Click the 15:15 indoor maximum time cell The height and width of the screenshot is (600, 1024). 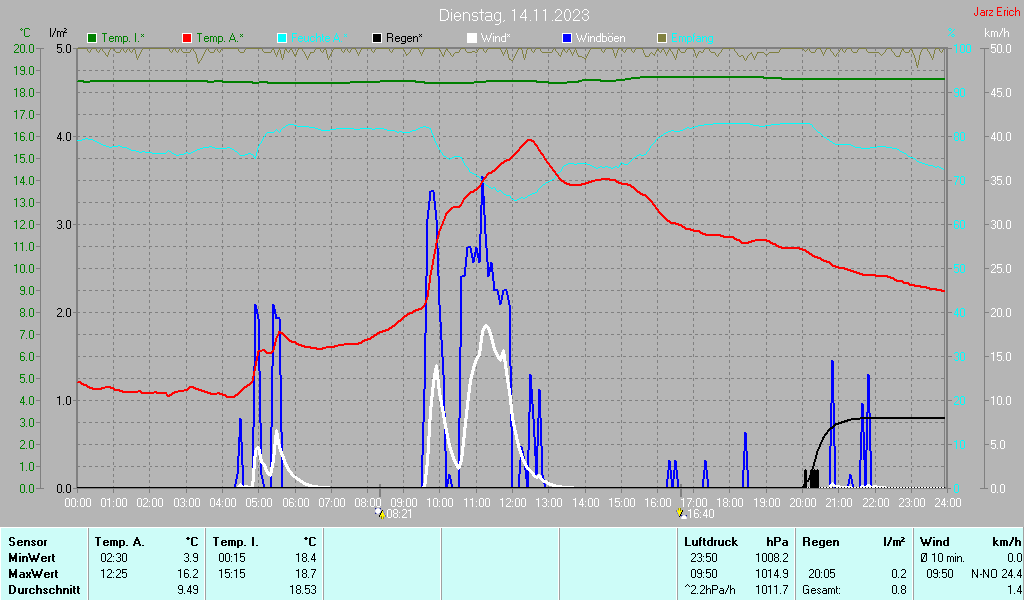coord(232,574)
